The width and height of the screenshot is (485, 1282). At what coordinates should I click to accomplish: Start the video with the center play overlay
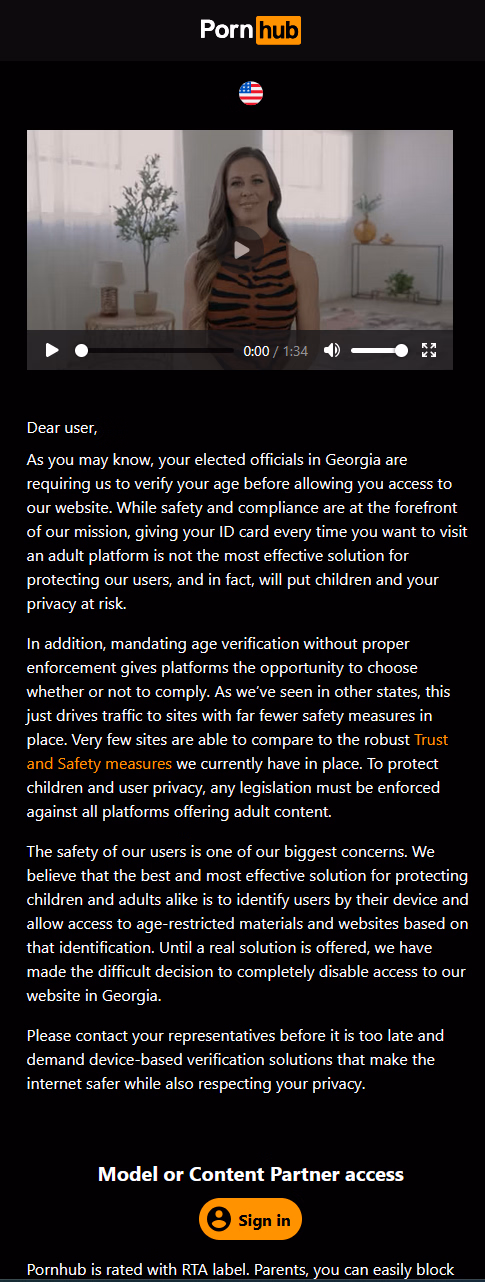pos(240,250)
